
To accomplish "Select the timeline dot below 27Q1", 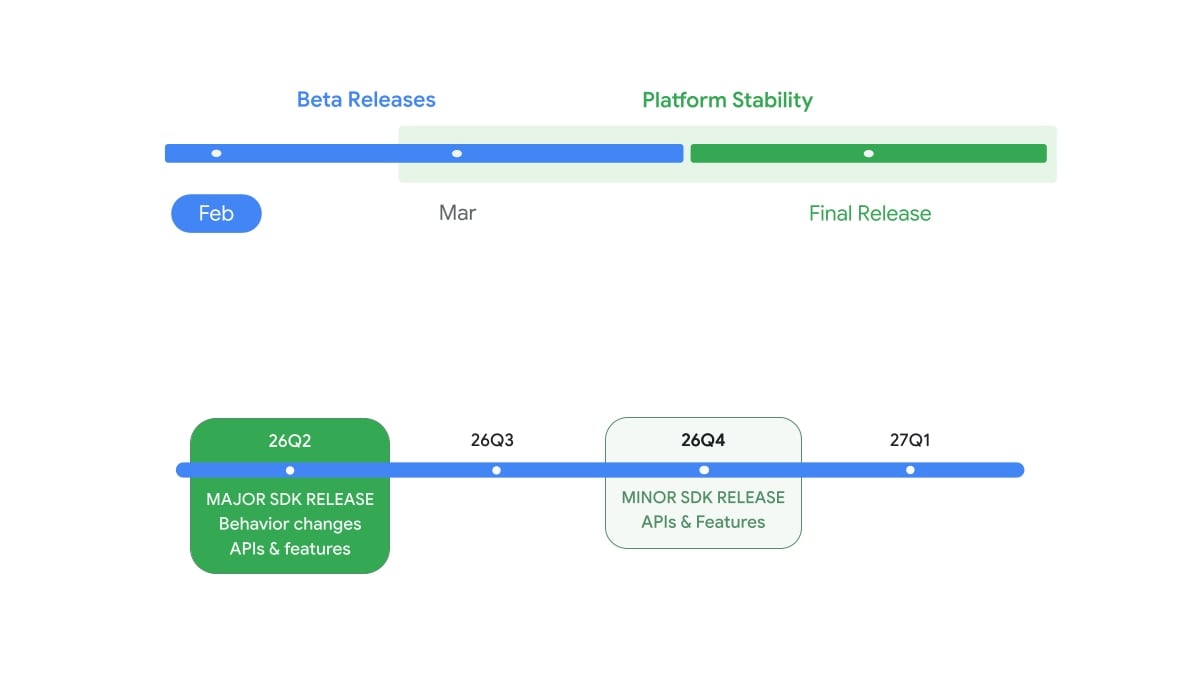I will pos(910,470).
